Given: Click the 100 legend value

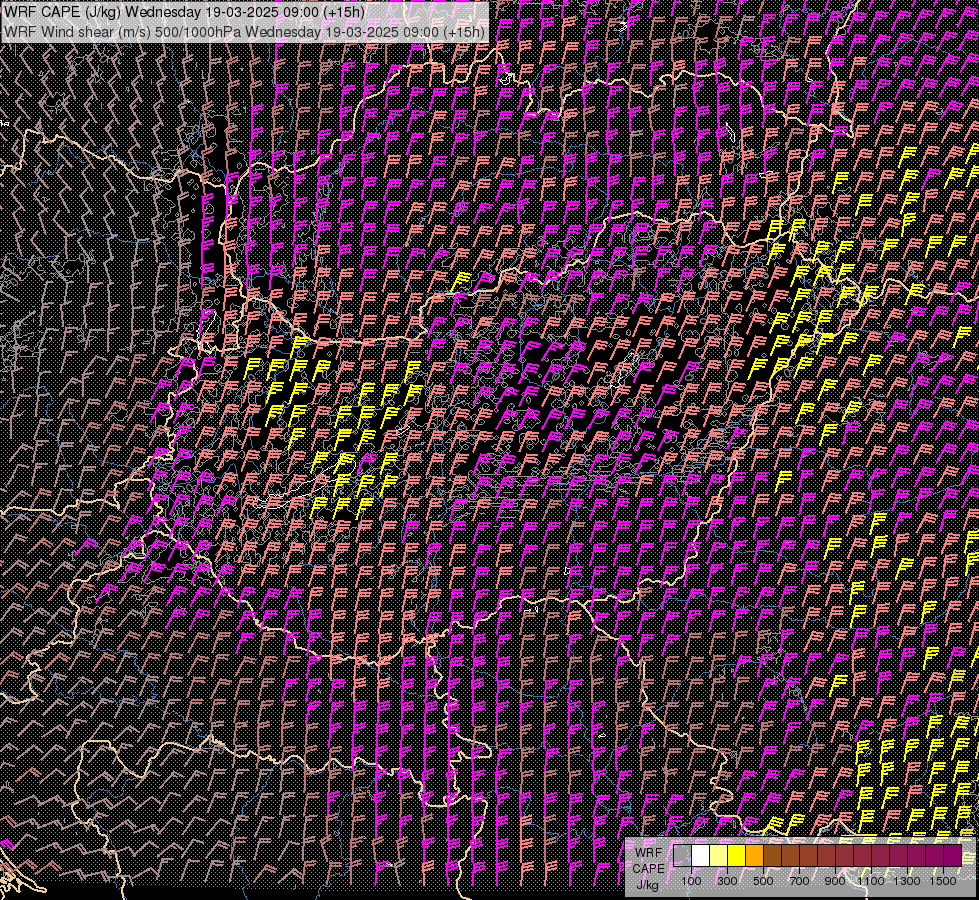Looking at the screenshot, I should coord(691,881).
